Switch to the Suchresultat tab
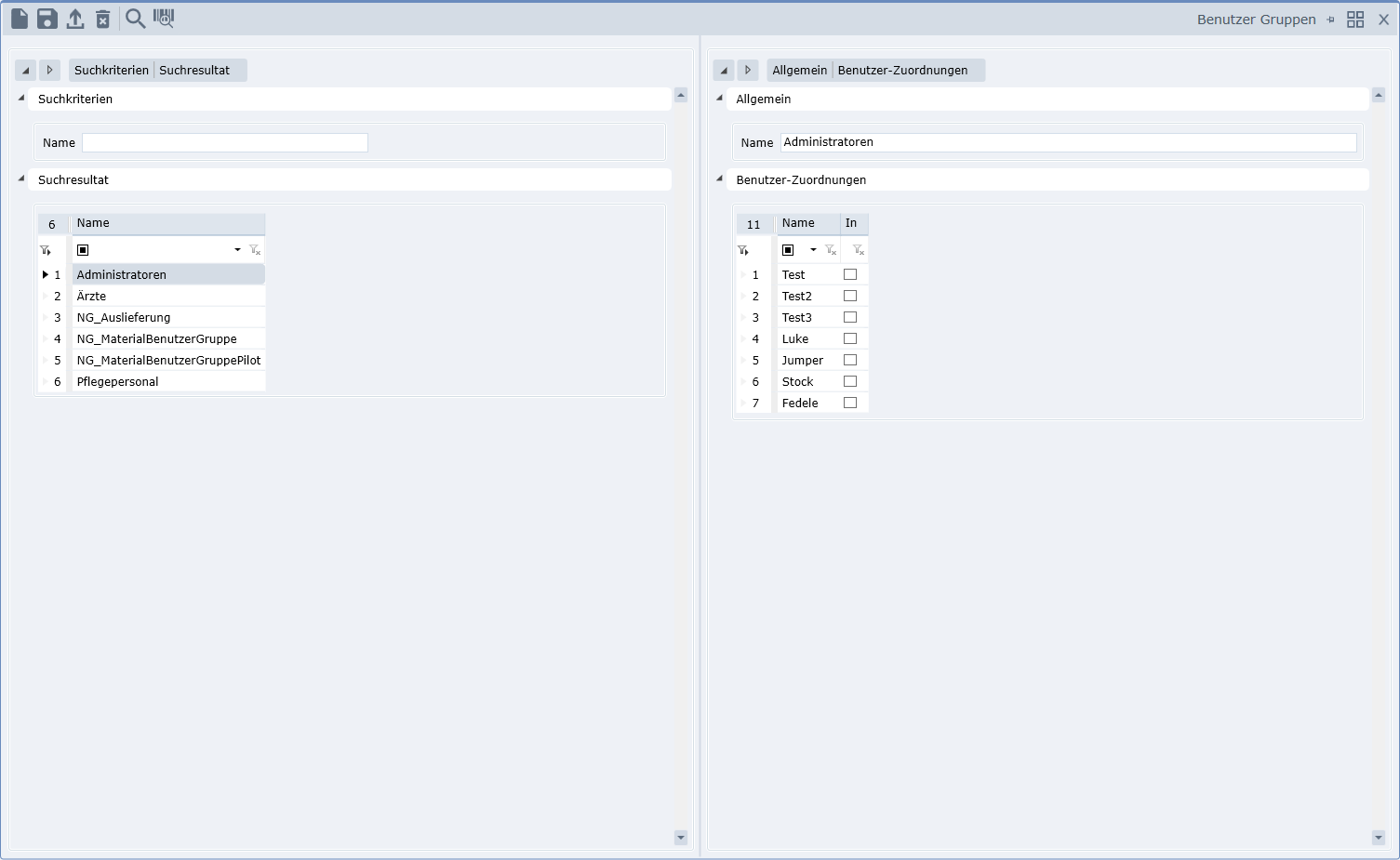Screen dimensions: 1400x860 click(x=194, y=71)
